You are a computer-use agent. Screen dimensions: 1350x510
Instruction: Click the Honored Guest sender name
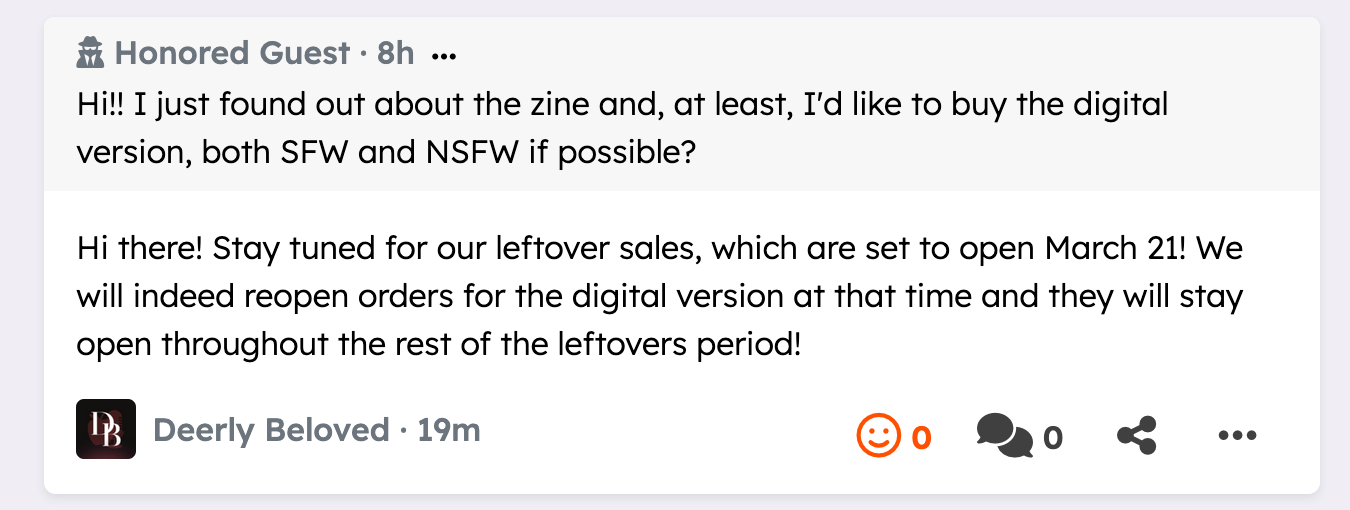(232, 53)
